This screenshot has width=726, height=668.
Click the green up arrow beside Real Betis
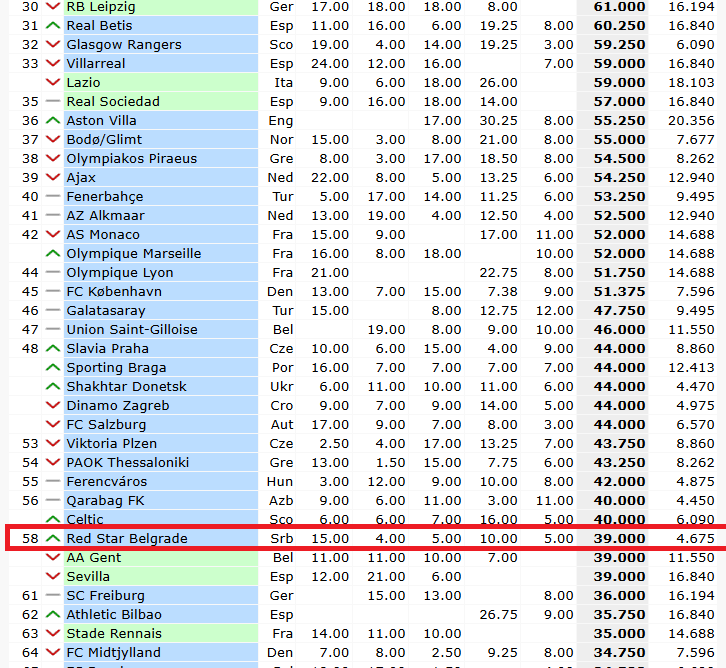[x=53, y=26]
